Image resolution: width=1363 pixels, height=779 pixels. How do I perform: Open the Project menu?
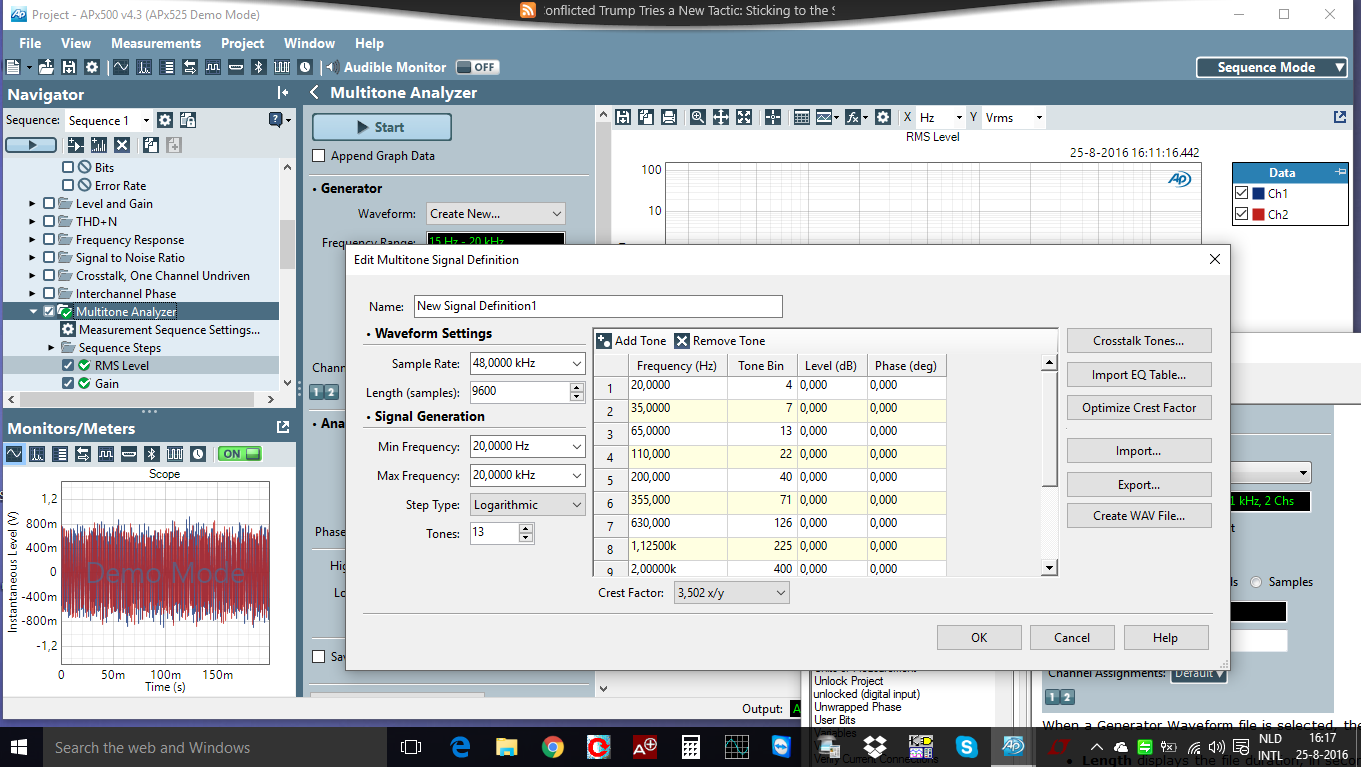coord(243,43)
